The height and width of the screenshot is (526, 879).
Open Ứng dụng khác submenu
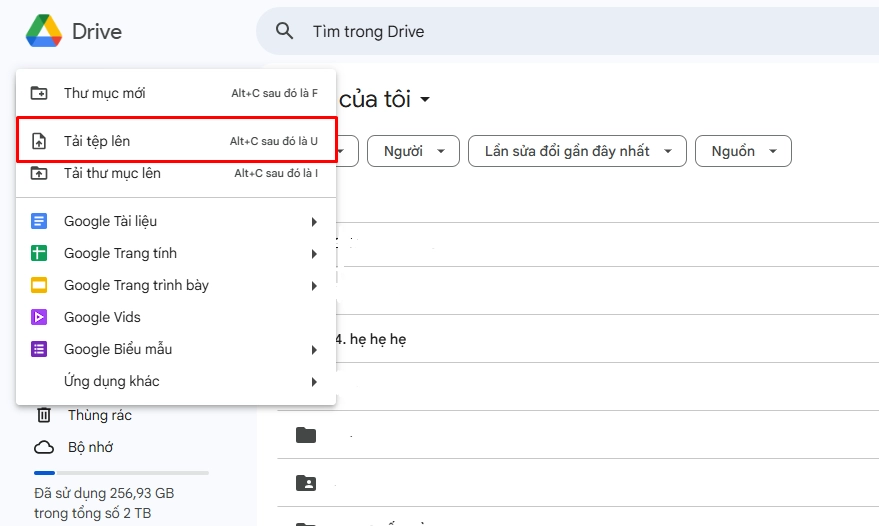coord(176,381)
